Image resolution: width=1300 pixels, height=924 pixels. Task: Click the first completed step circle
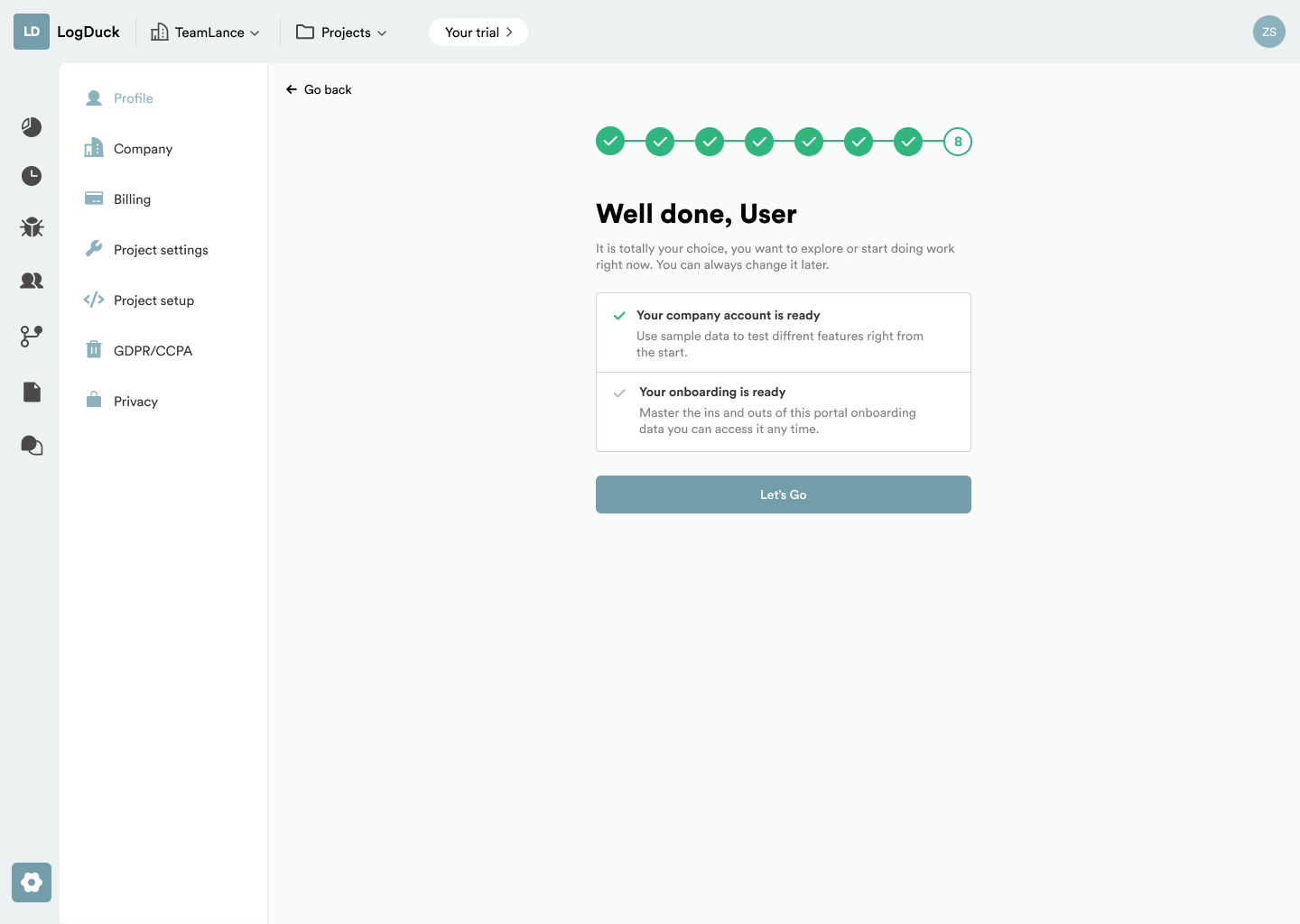[x=610, y=142]
